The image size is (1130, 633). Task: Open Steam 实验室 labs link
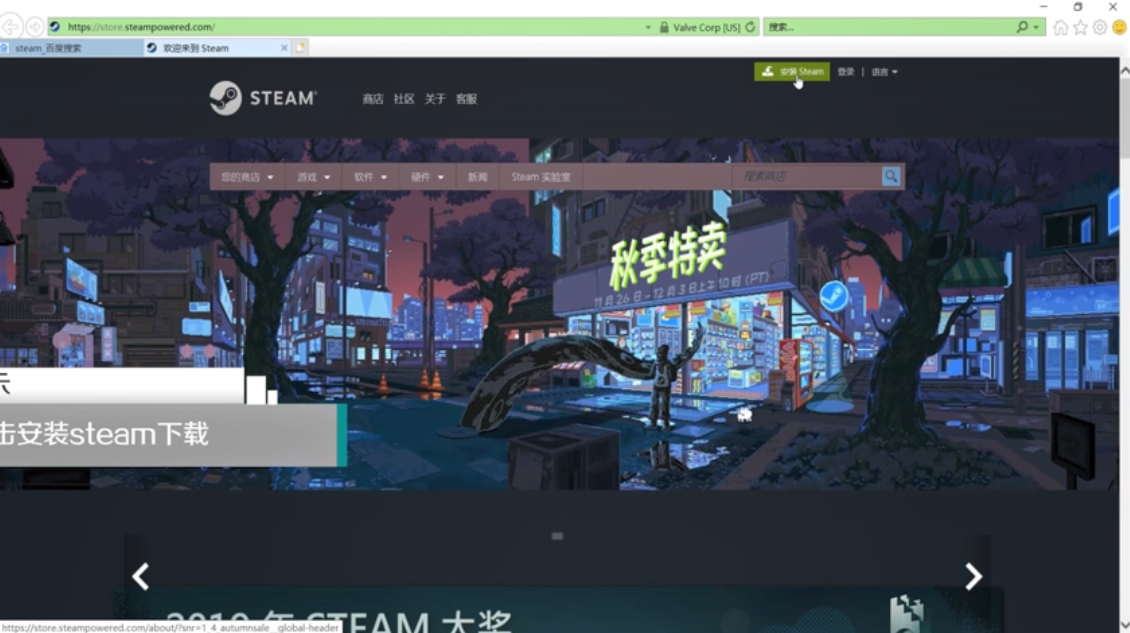[x=540, y=177]
